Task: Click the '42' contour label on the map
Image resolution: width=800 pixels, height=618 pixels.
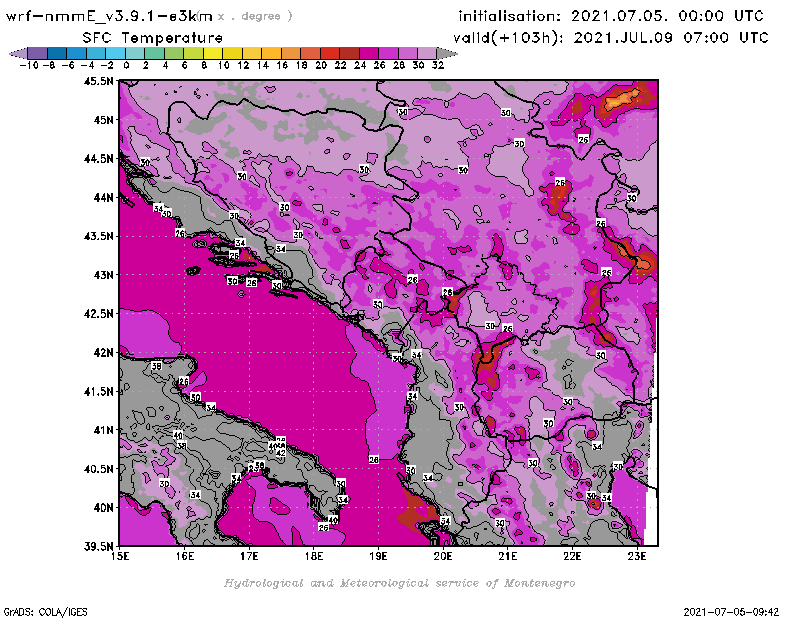Action: (281, 453)
